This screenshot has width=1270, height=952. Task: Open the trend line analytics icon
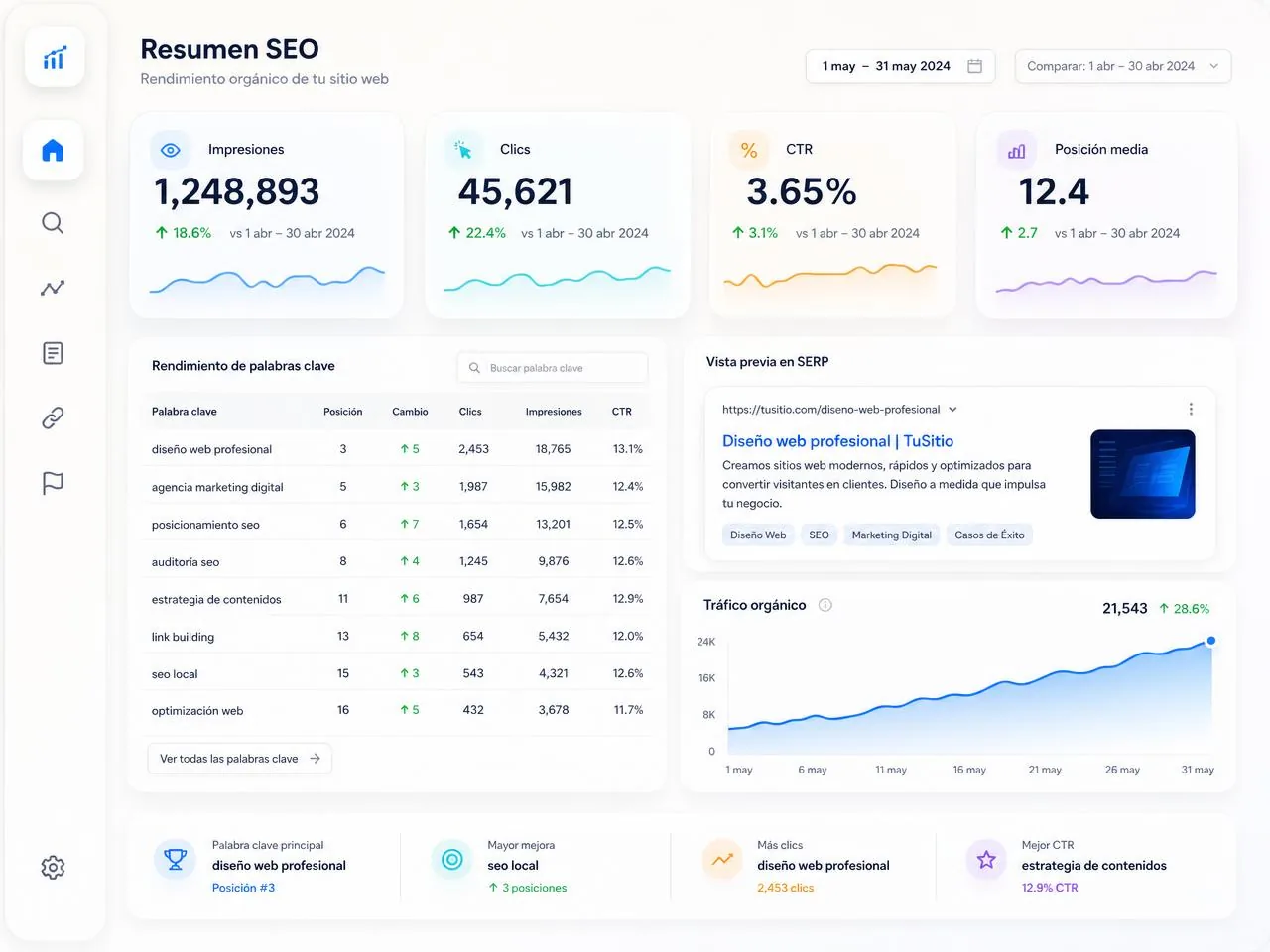[x=53, y=288]
